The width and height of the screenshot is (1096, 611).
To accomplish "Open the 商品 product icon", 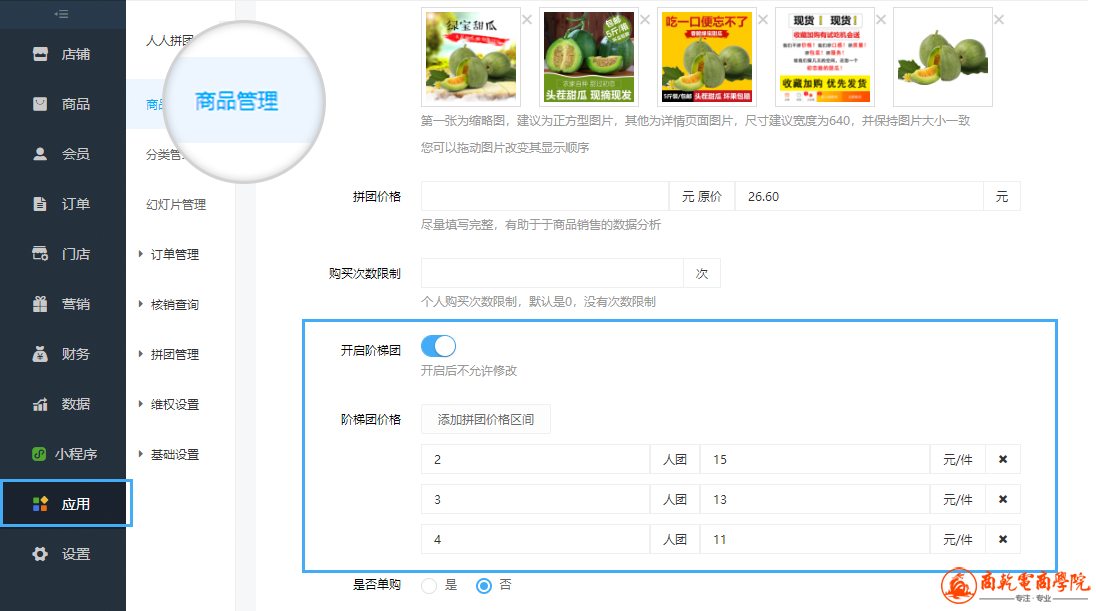I will pos(41,104).
